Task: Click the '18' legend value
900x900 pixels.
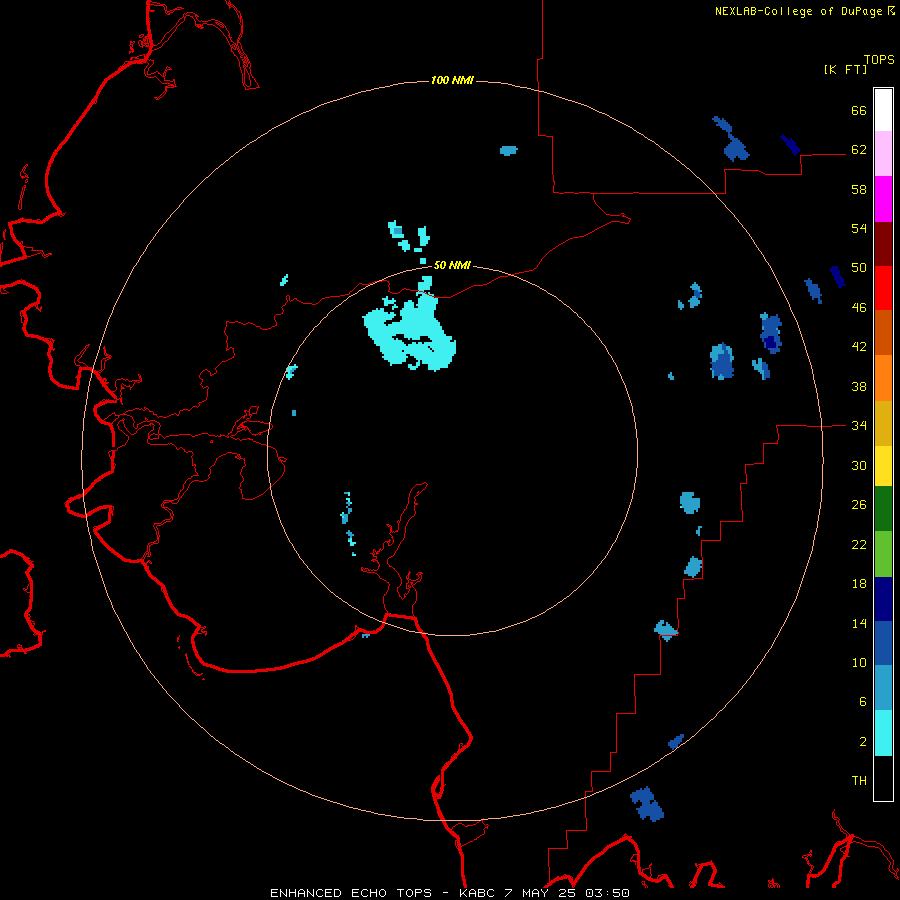Action: (859, 584)
